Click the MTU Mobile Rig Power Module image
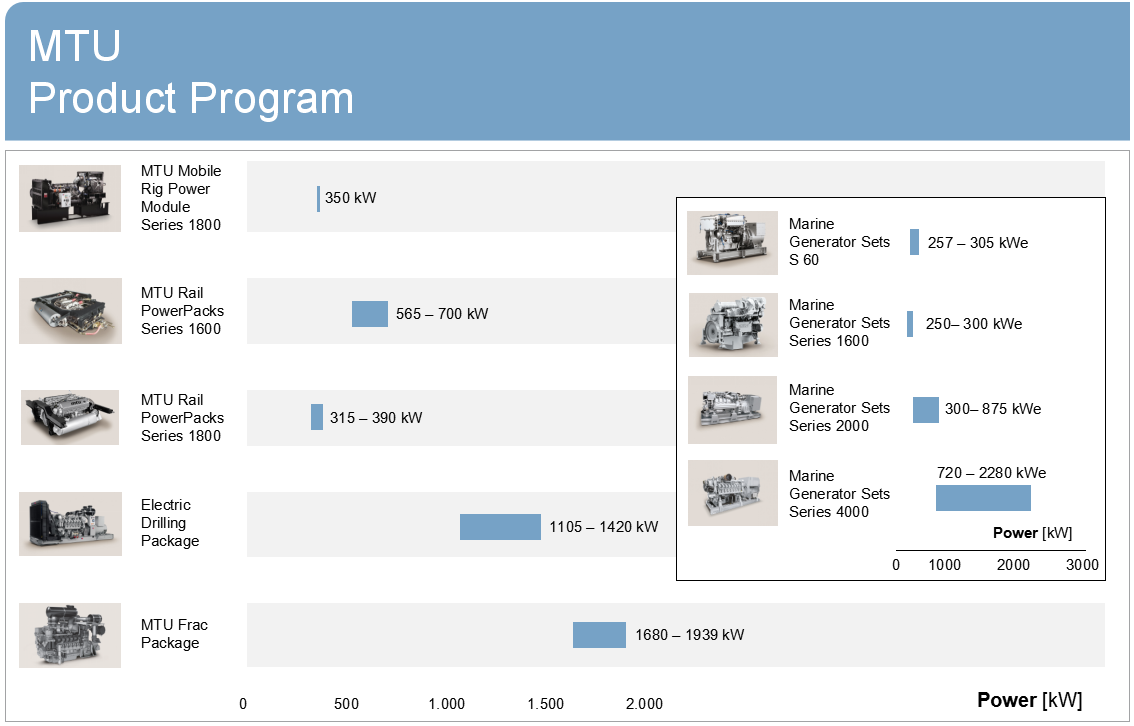 tap(70, 198)
